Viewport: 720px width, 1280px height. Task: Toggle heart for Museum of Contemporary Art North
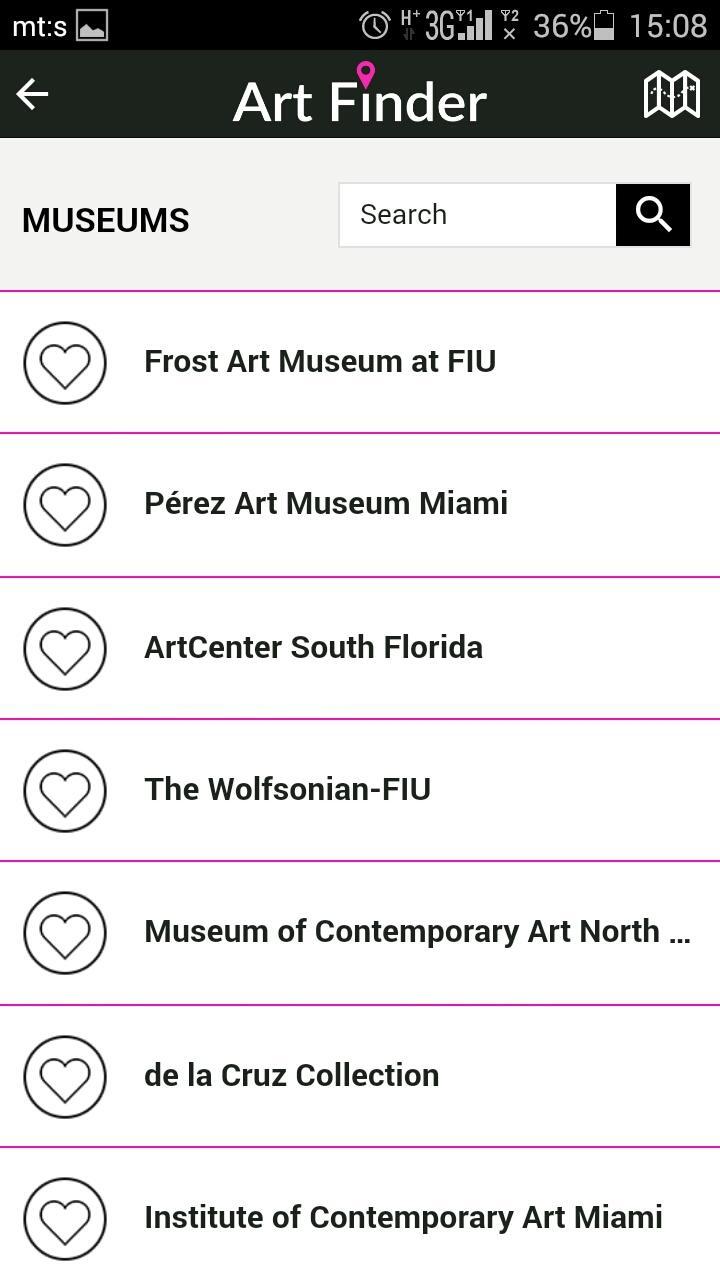[x=65, y=933]
